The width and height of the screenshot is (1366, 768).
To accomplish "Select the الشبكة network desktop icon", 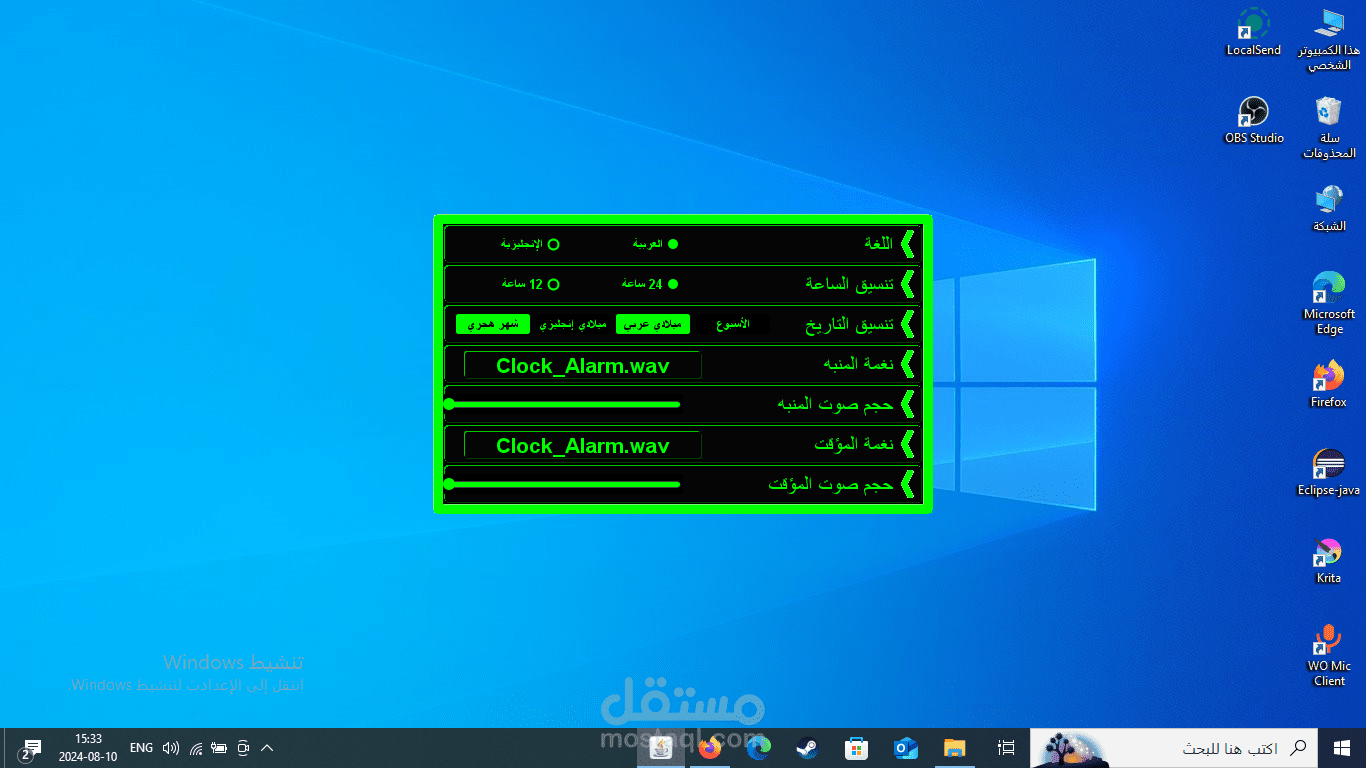I will (x=1329, y=208).
